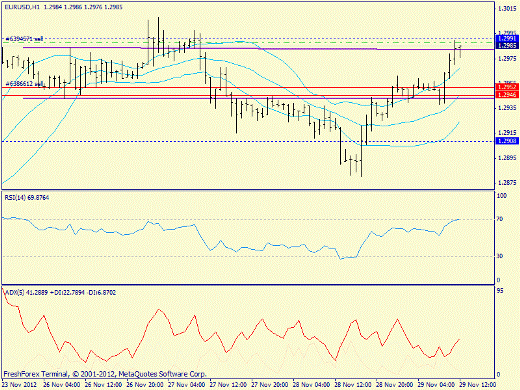
Task: Click the 28 Nov 20:00 time label
Action: tap(395, 385)
